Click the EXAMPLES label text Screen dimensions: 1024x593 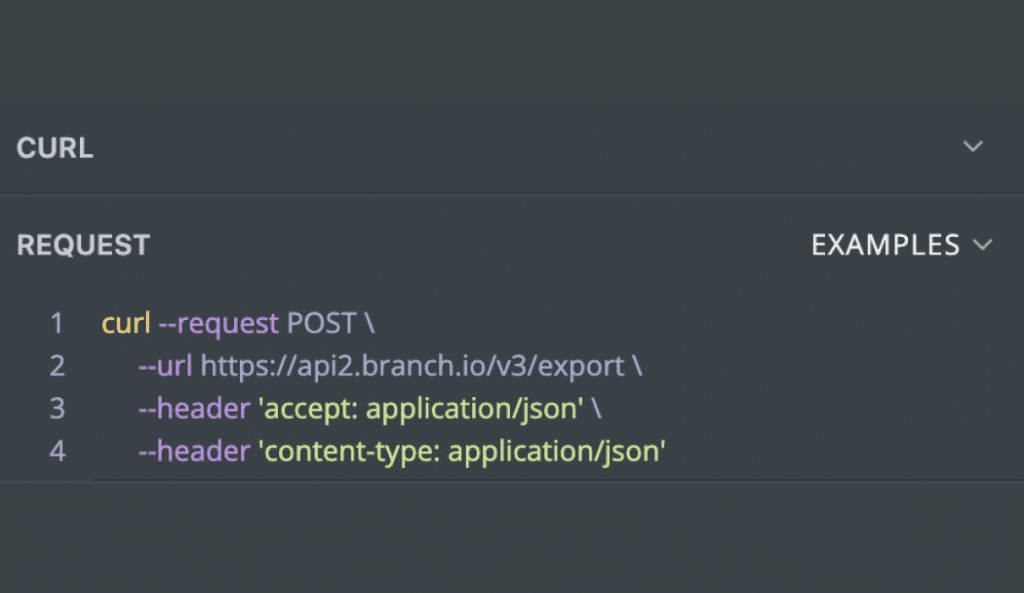pyautogui.click(x=884, y=245)
